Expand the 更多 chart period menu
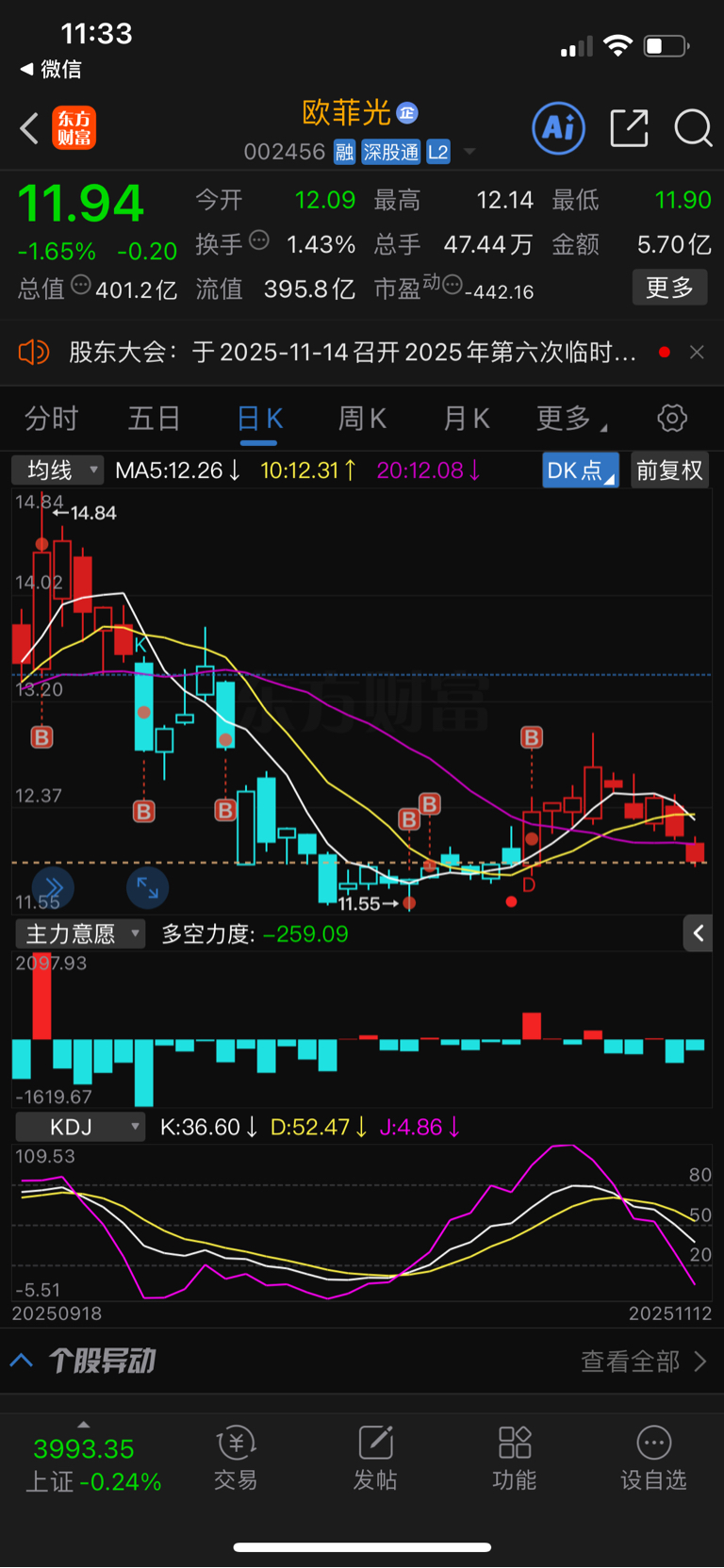Viewport: 724px width, 1568px height. pyautogui.click(x=570, y=418)
